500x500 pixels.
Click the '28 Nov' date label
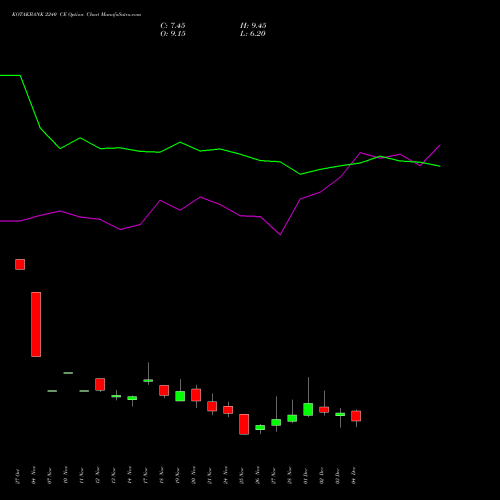(290, 475)
